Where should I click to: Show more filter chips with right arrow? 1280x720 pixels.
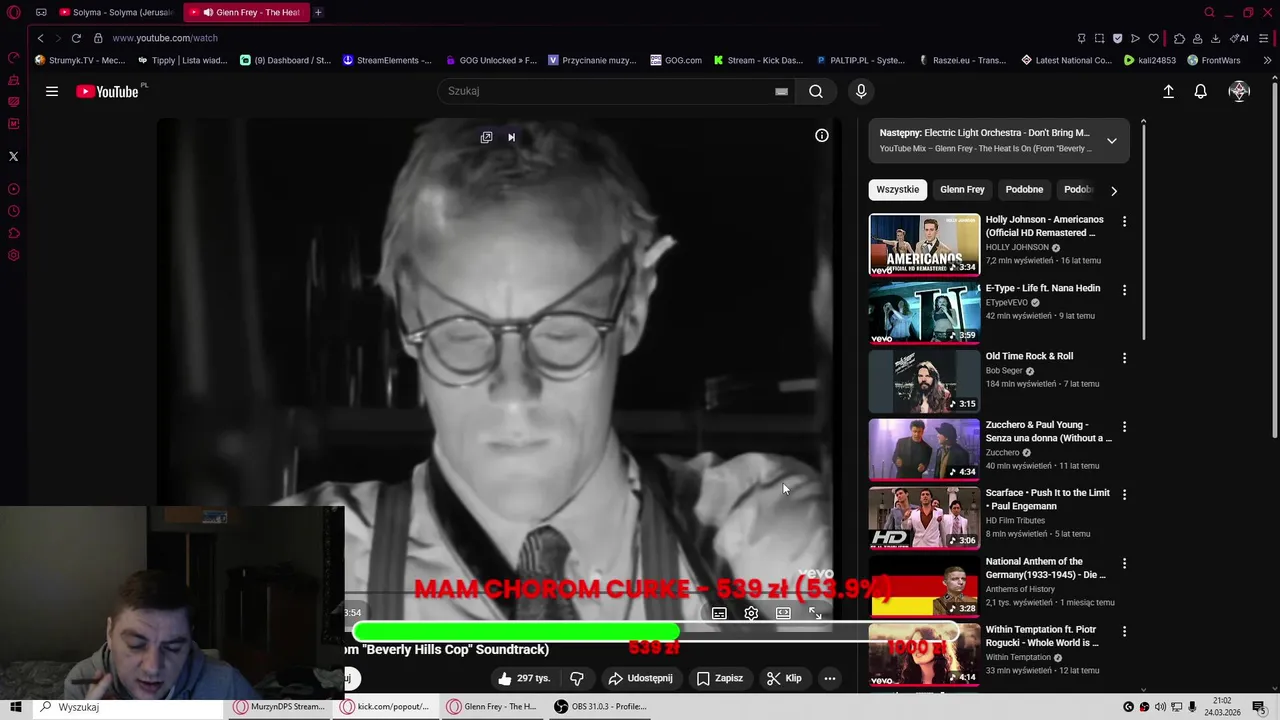point(1113,190)
